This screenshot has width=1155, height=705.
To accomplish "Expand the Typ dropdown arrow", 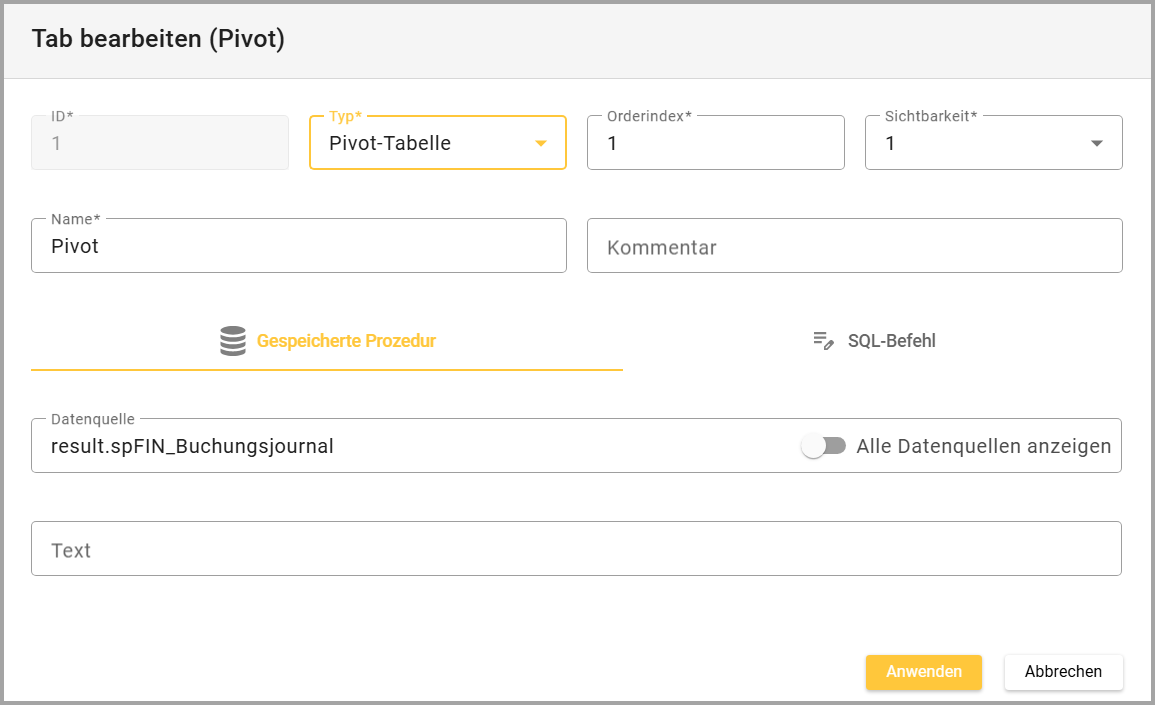I will [541, 144].
